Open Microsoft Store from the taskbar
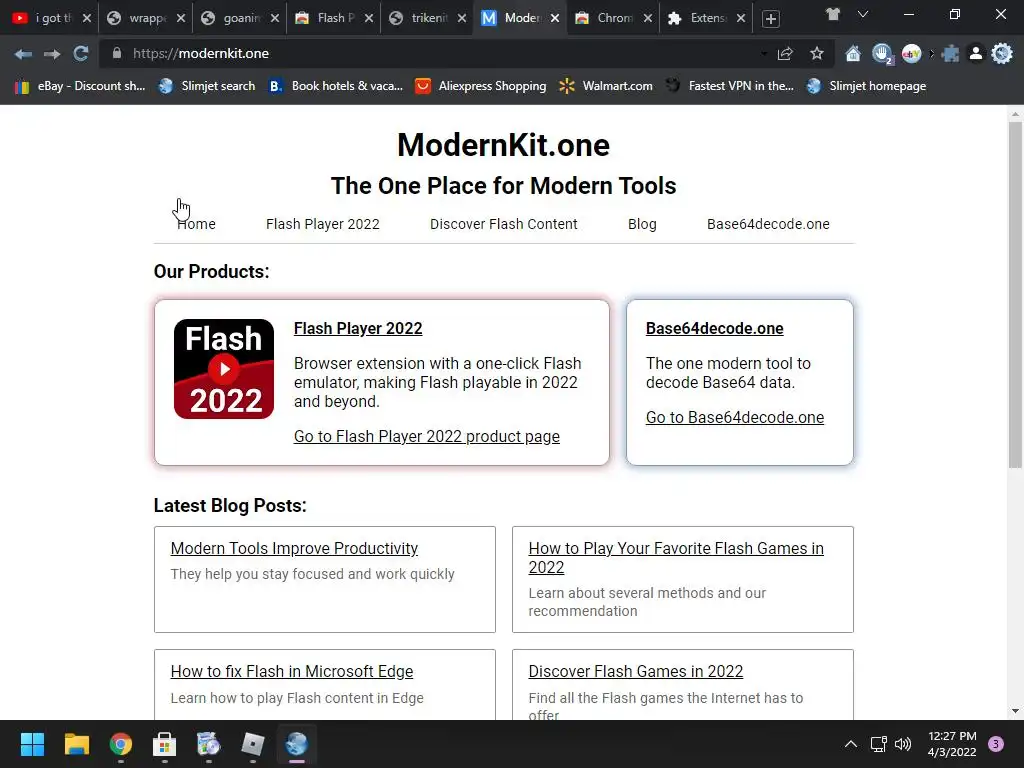Screen dimensions: 1024x768 tap(165, 744)
